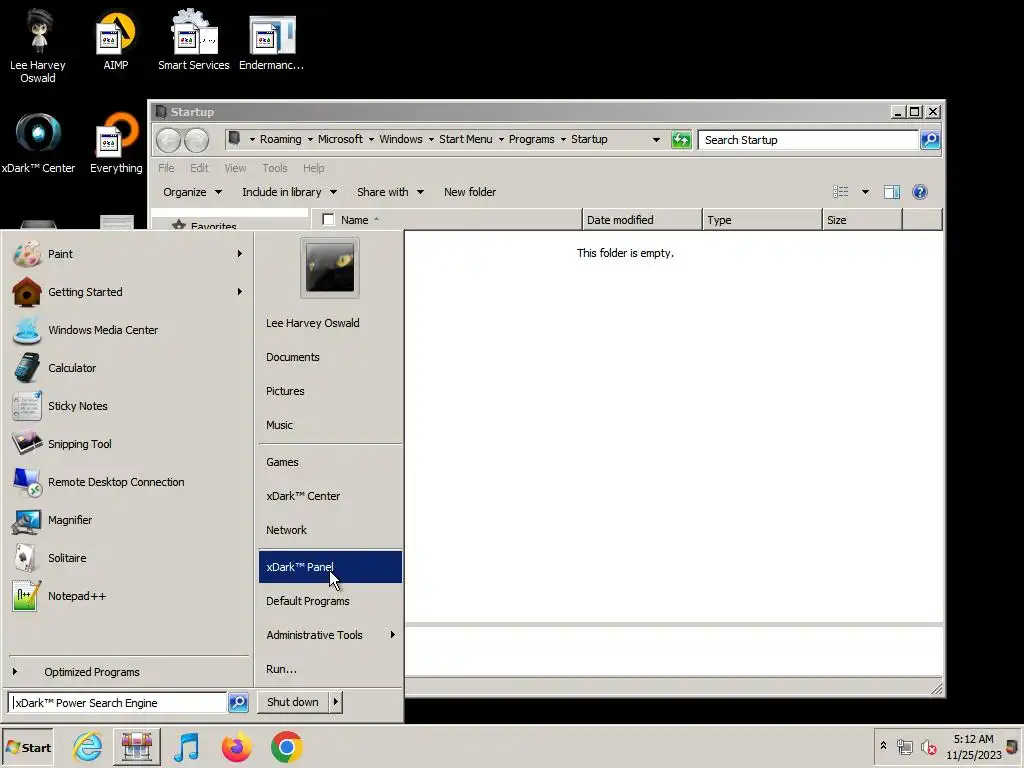Click Start menu search magnifier button
Viewport: 1024px width, 768px height.
pos(238,703)
